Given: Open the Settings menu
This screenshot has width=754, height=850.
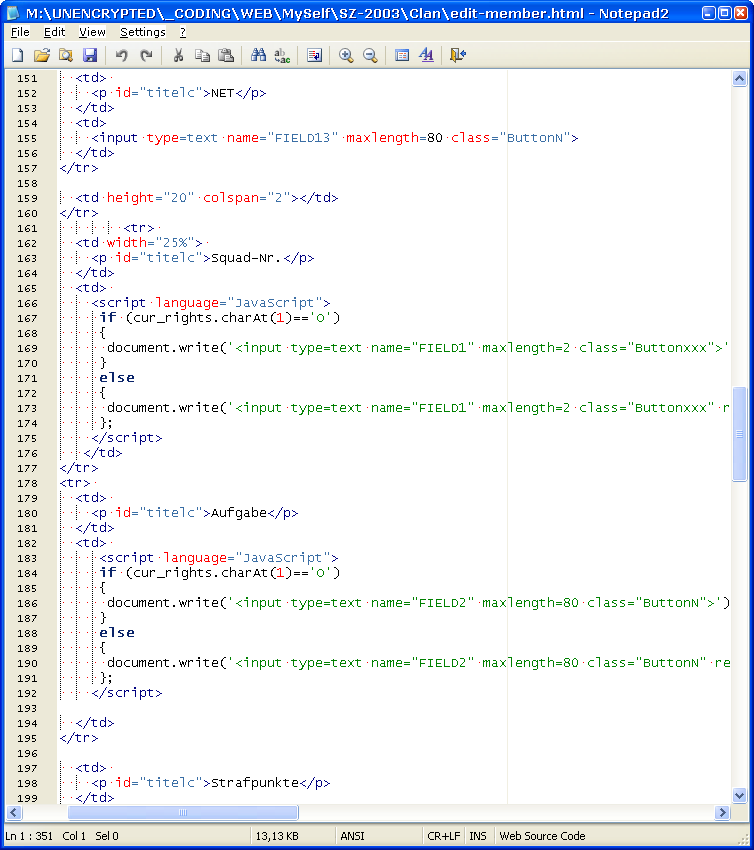Looking at the screenshot, I should tap(143, 32).
